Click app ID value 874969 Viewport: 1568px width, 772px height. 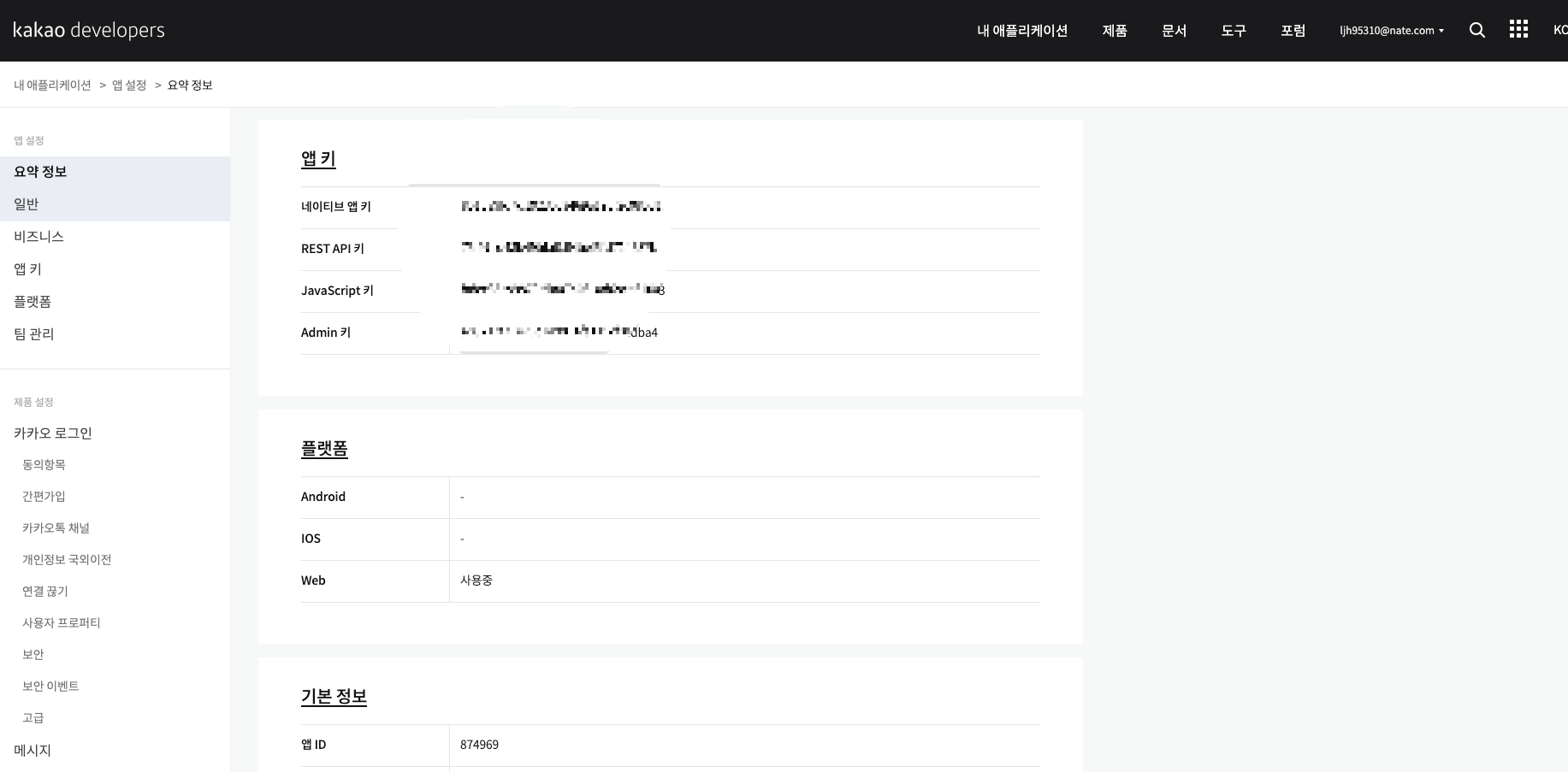pos(479,745)
